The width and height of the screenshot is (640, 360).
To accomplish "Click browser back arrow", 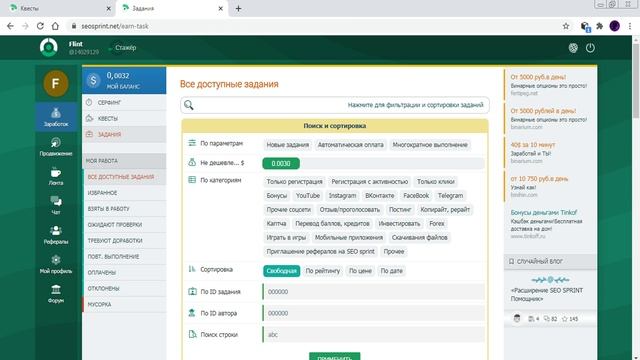I will (10, 26).
